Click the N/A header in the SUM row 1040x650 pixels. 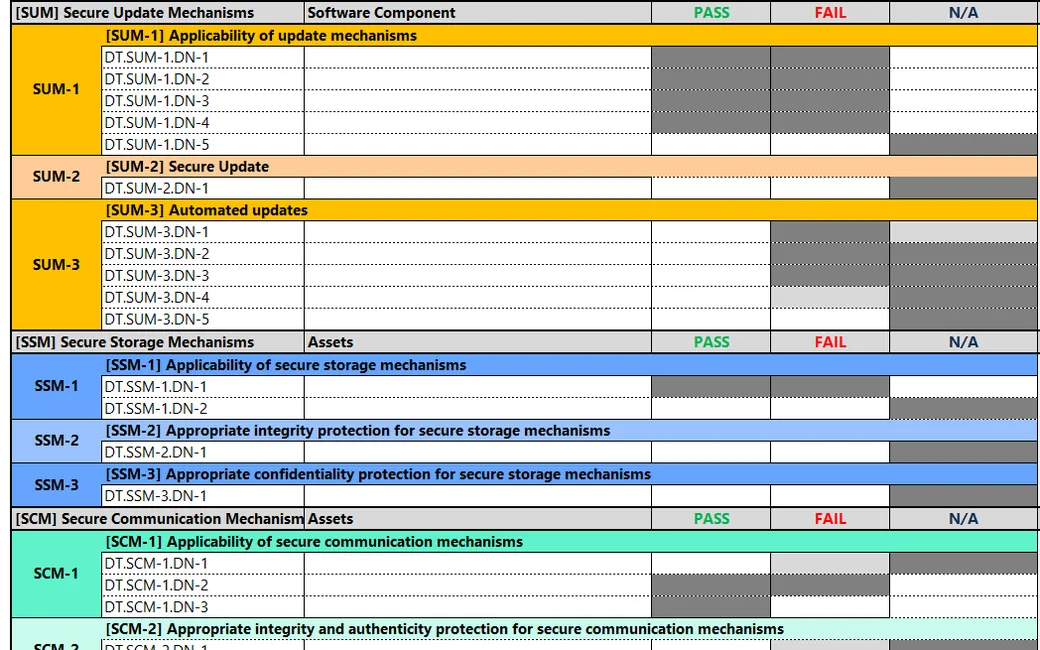point(964,13)
